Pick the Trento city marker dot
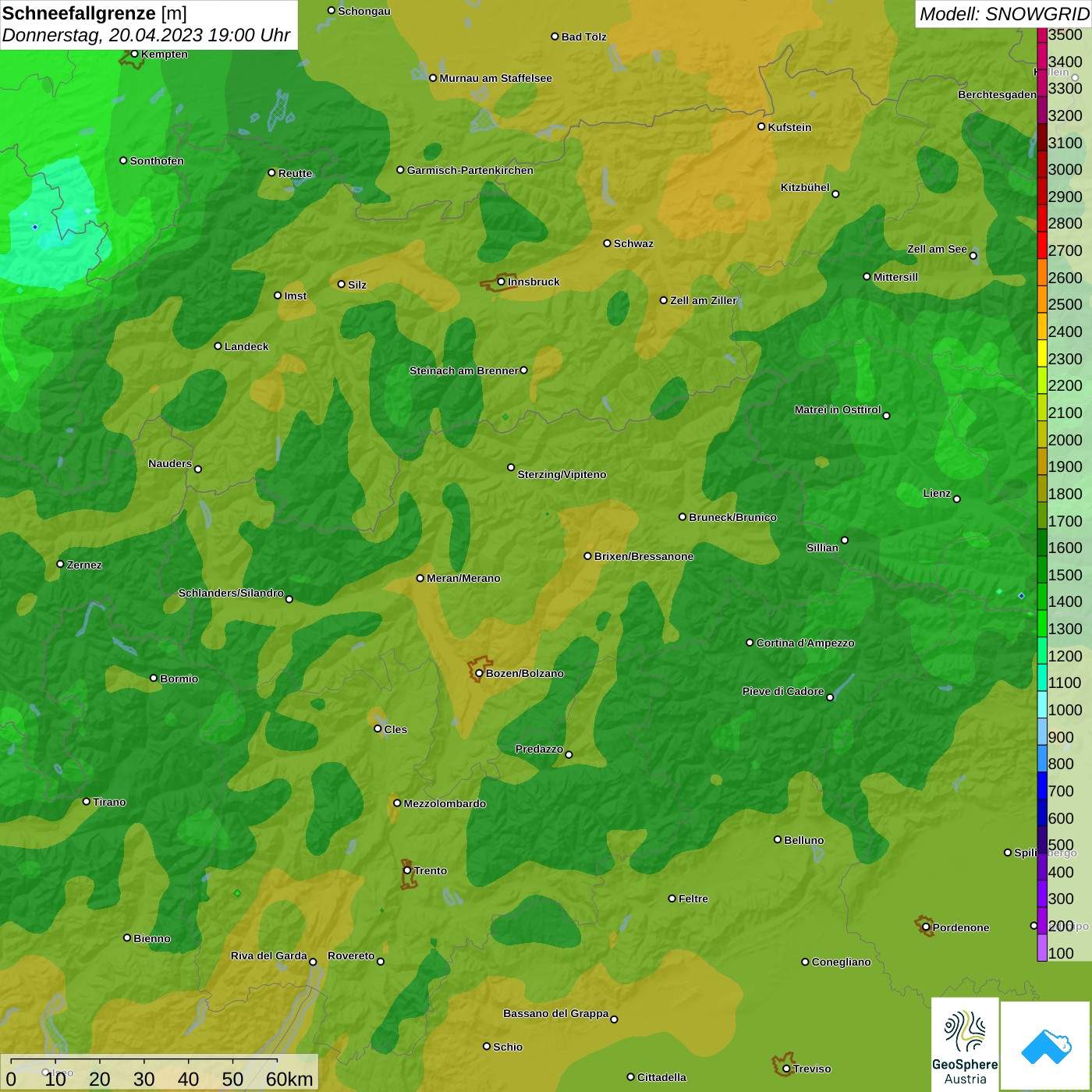1092x1092 pixels. click(407, 870)
